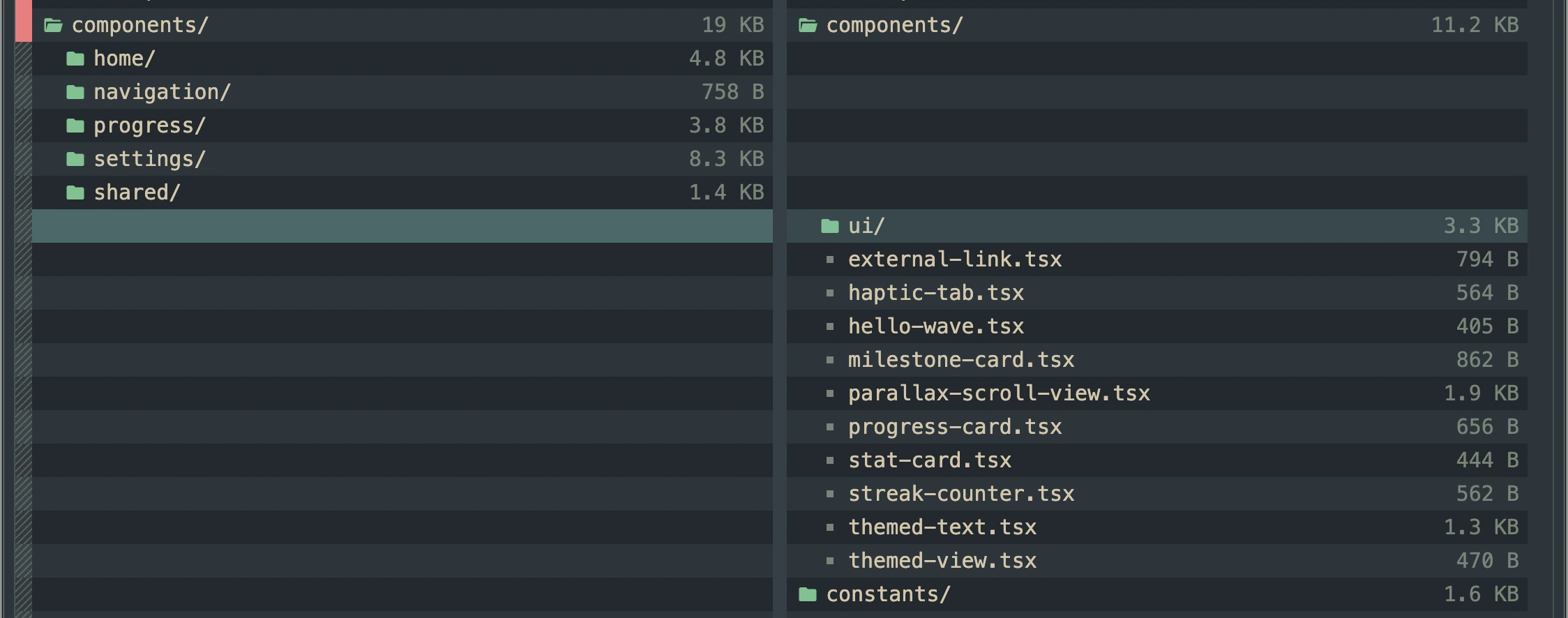
Task: Select parallax-scroll-view.tsx in the right pane
Action: pyautogui.click(x=999, y=393)
